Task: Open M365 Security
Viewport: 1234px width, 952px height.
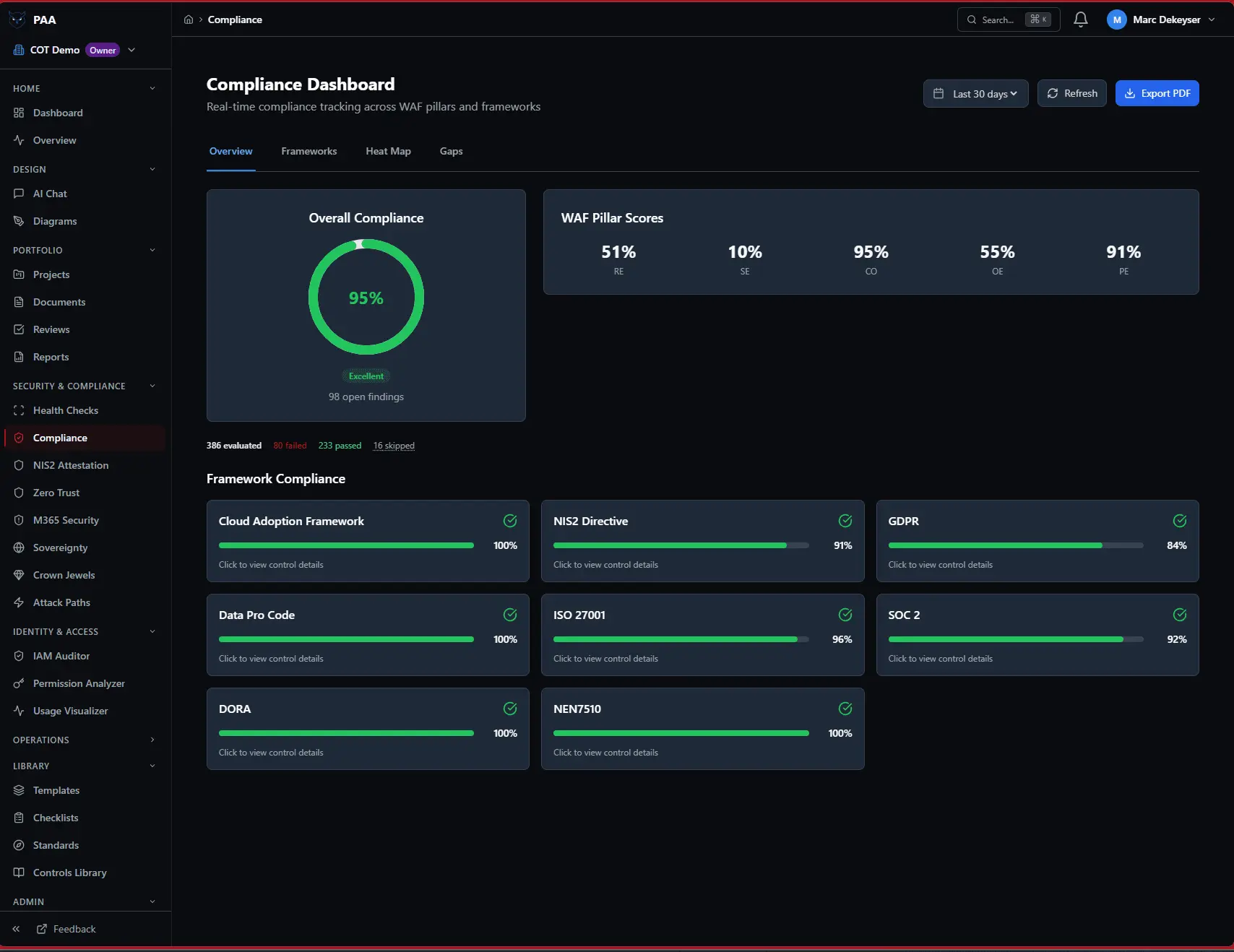Action: point(85,520)
